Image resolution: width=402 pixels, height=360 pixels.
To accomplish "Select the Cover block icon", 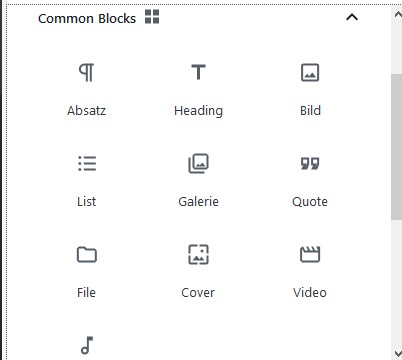I will coord(198,254).
